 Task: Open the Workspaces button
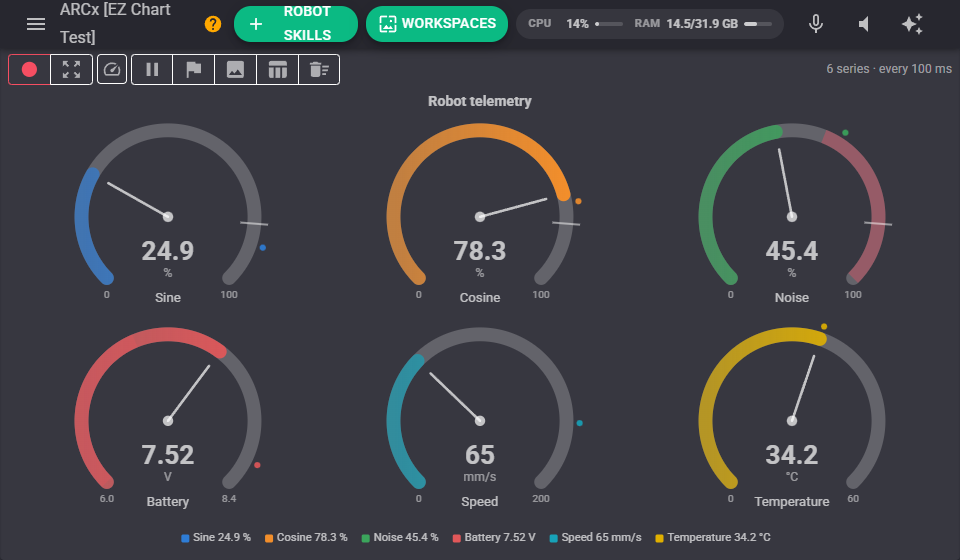pos(437,24)
